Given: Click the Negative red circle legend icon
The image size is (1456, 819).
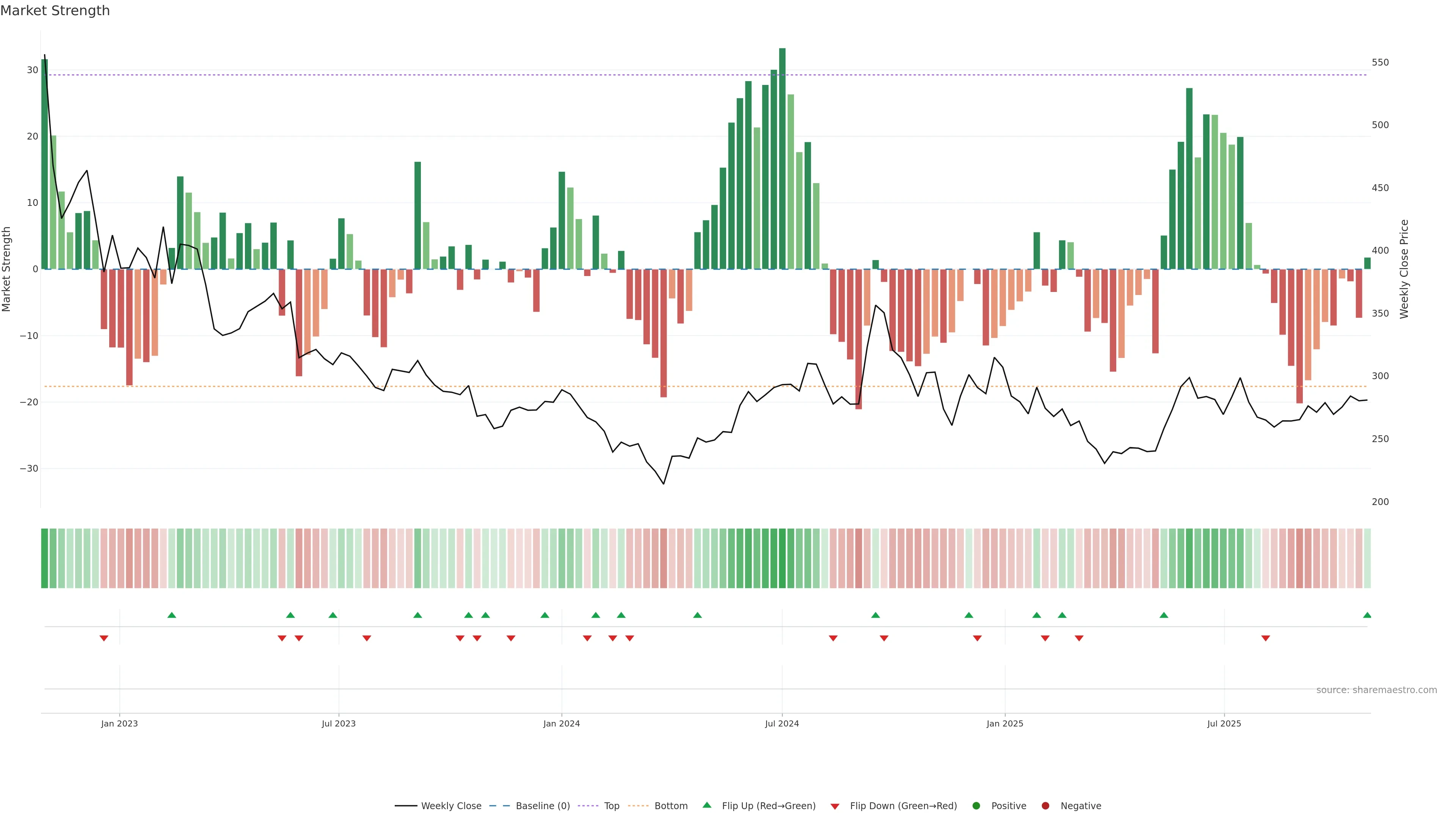Looking at the screenshot, I should click(1045, 806).
